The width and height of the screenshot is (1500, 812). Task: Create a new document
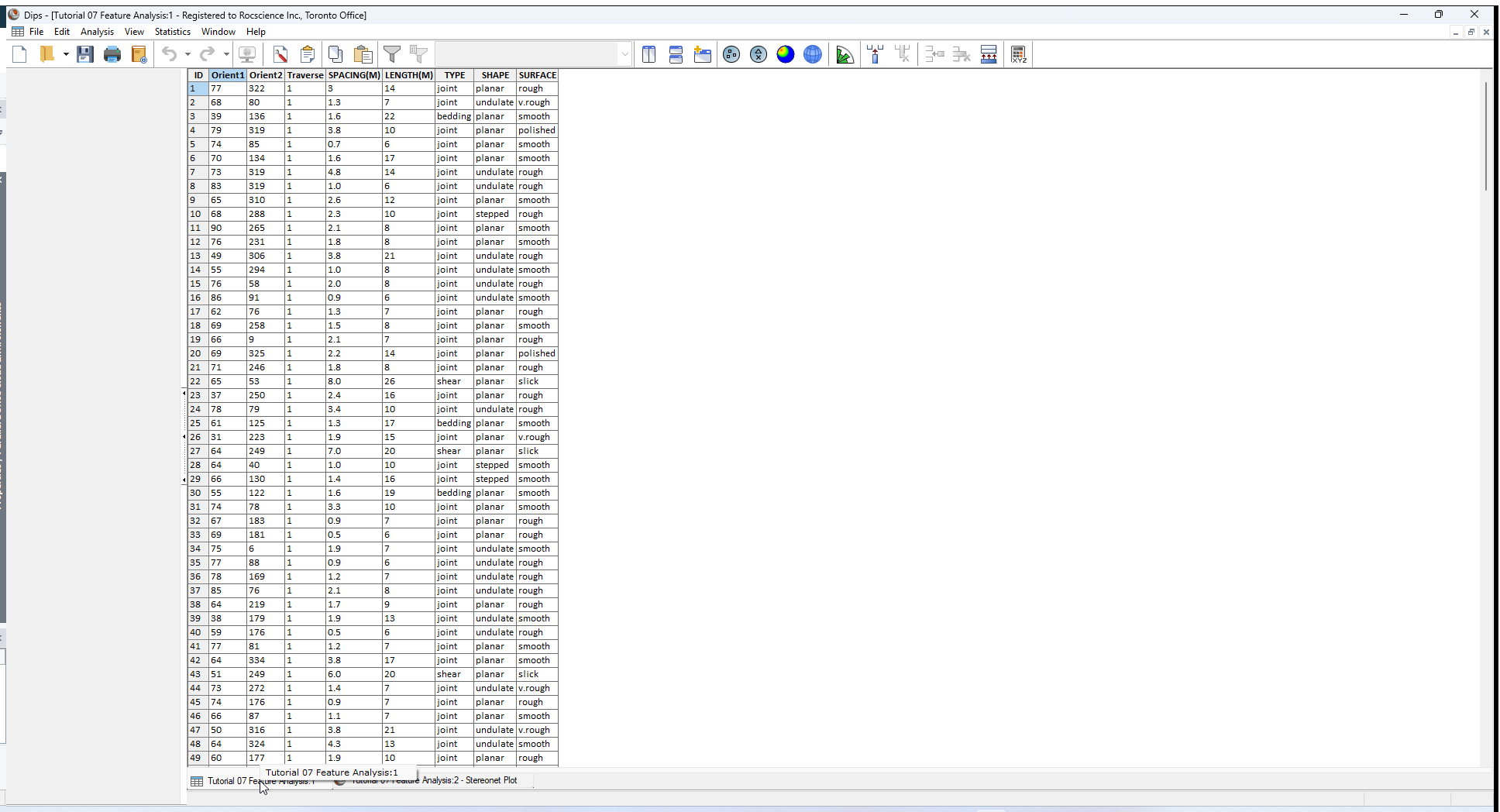[19, 54]
